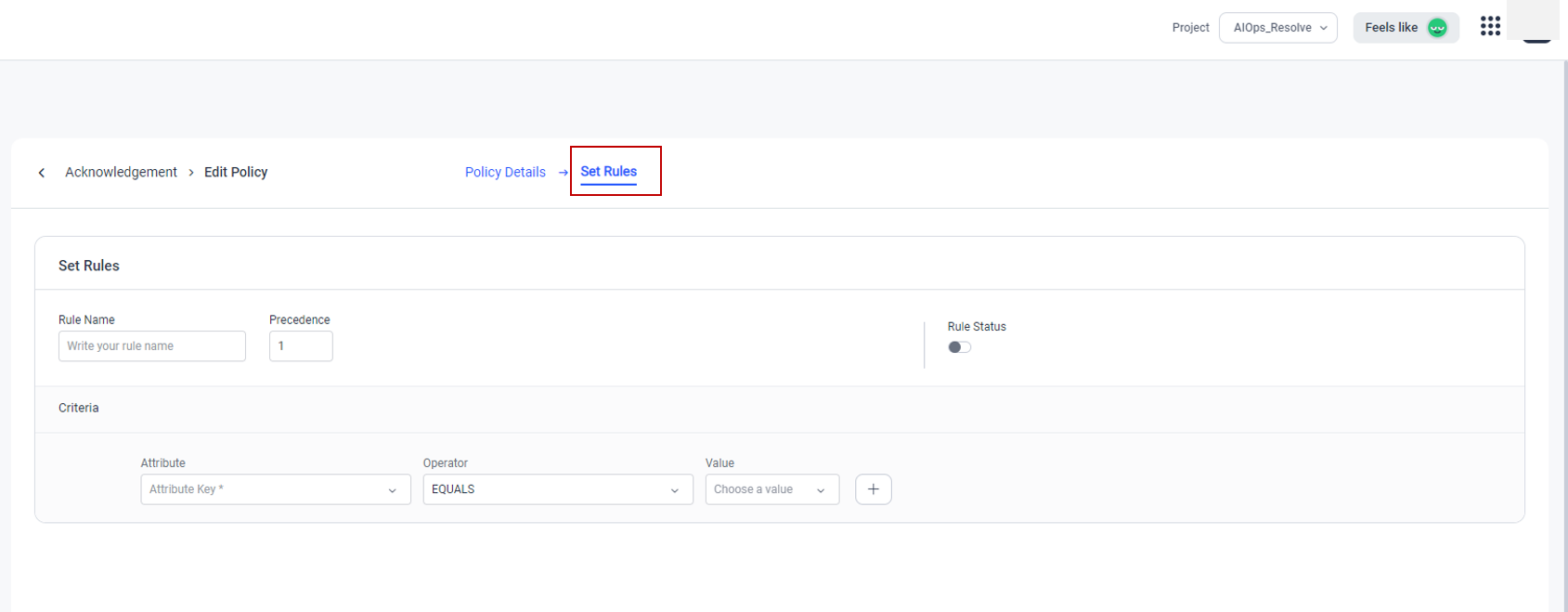
Task: Click the Criteria section header
Action: (79, 408)
